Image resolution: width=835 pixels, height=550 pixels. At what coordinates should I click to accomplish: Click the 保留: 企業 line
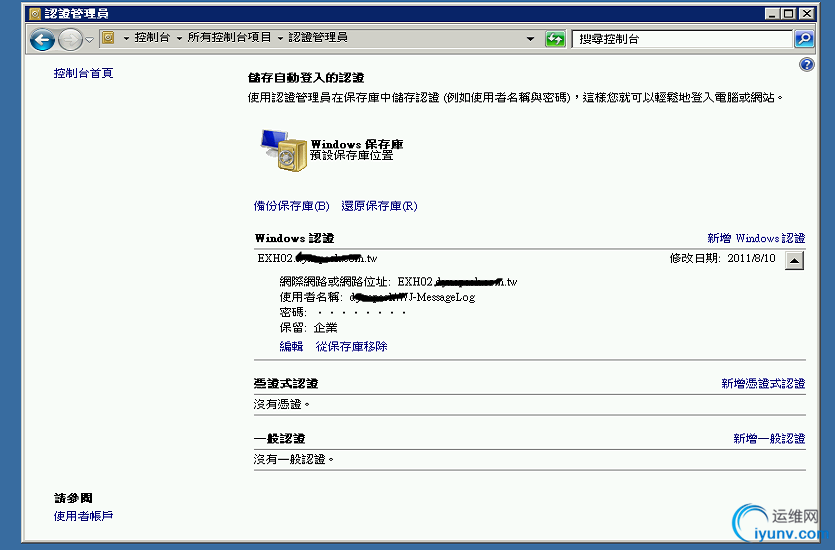[308, 328]
